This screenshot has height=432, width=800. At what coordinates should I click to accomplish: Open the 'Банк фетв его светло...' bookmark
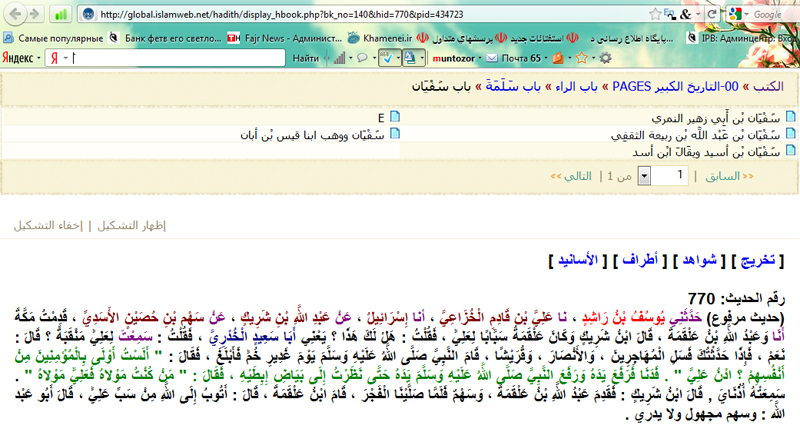166,38
